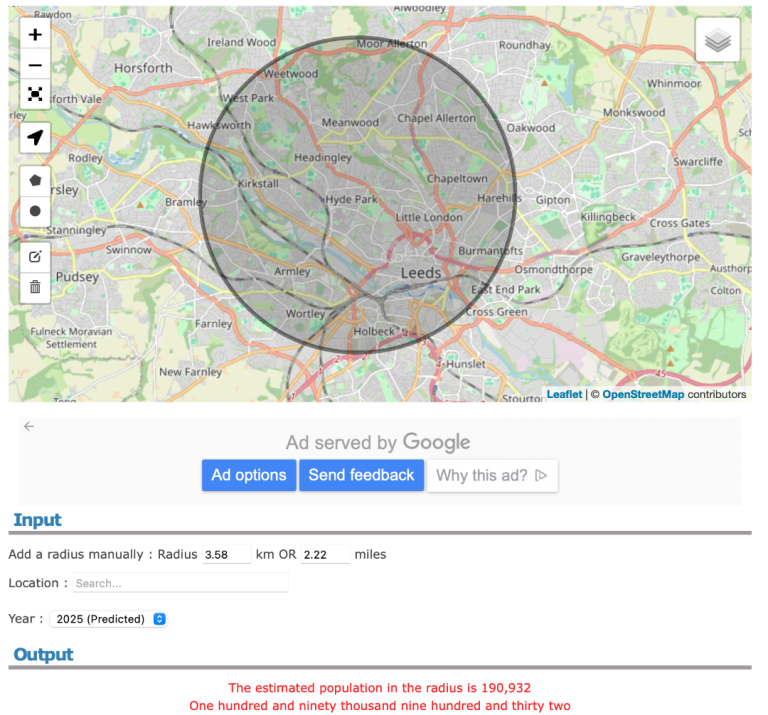This screenshot has width=768, height=715.
Task: Click the Send feedback button
Action: [361, 475]
